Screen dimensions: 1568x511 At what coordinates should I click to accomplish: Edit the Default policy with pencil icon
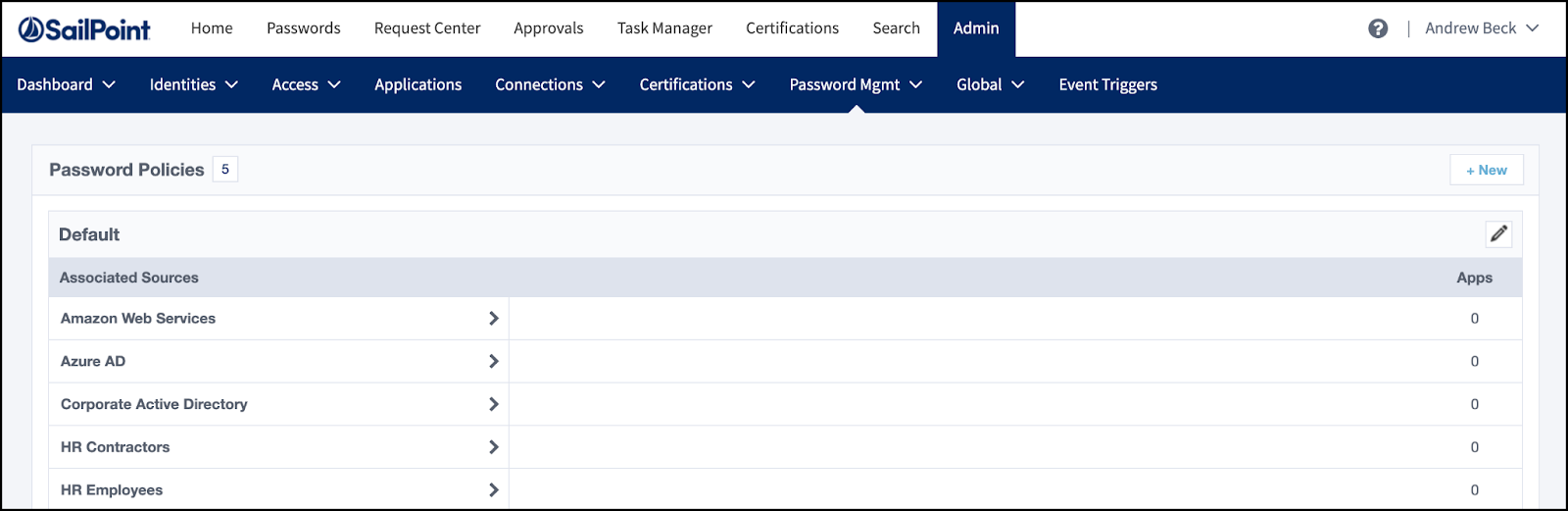coord(1498,233)
